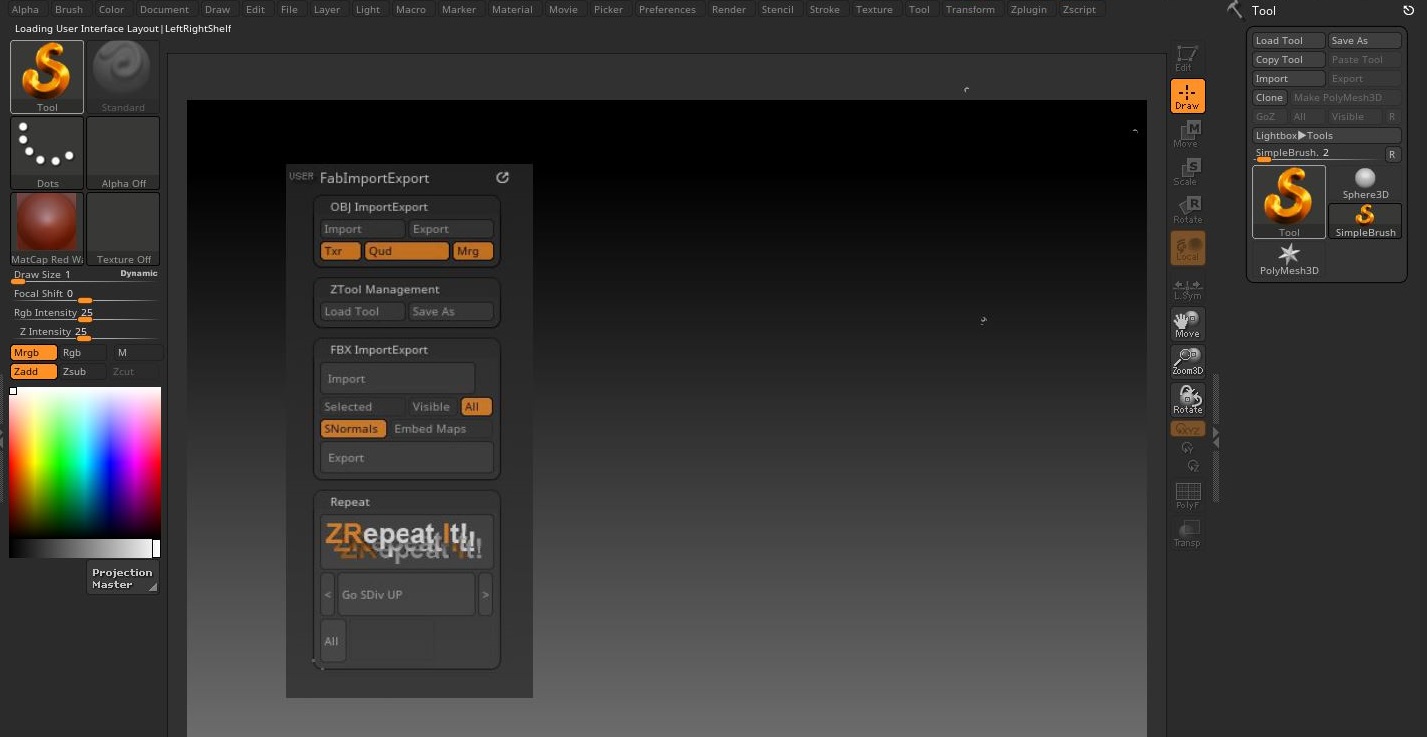
Task: Open the Brush menu
Action: coord(69,10)
